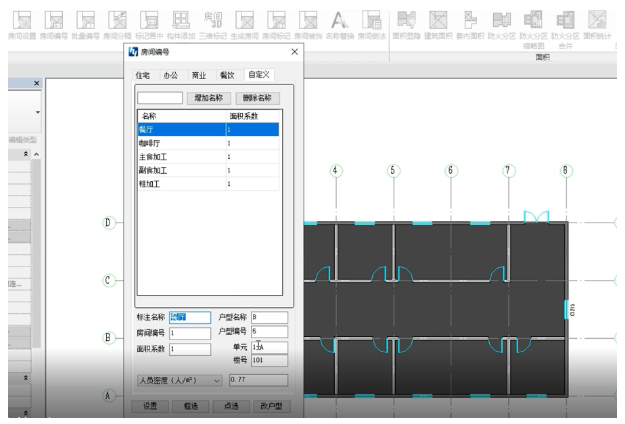Click the 面积系数 input field
The image size is (625, 424).
(190, 349)
